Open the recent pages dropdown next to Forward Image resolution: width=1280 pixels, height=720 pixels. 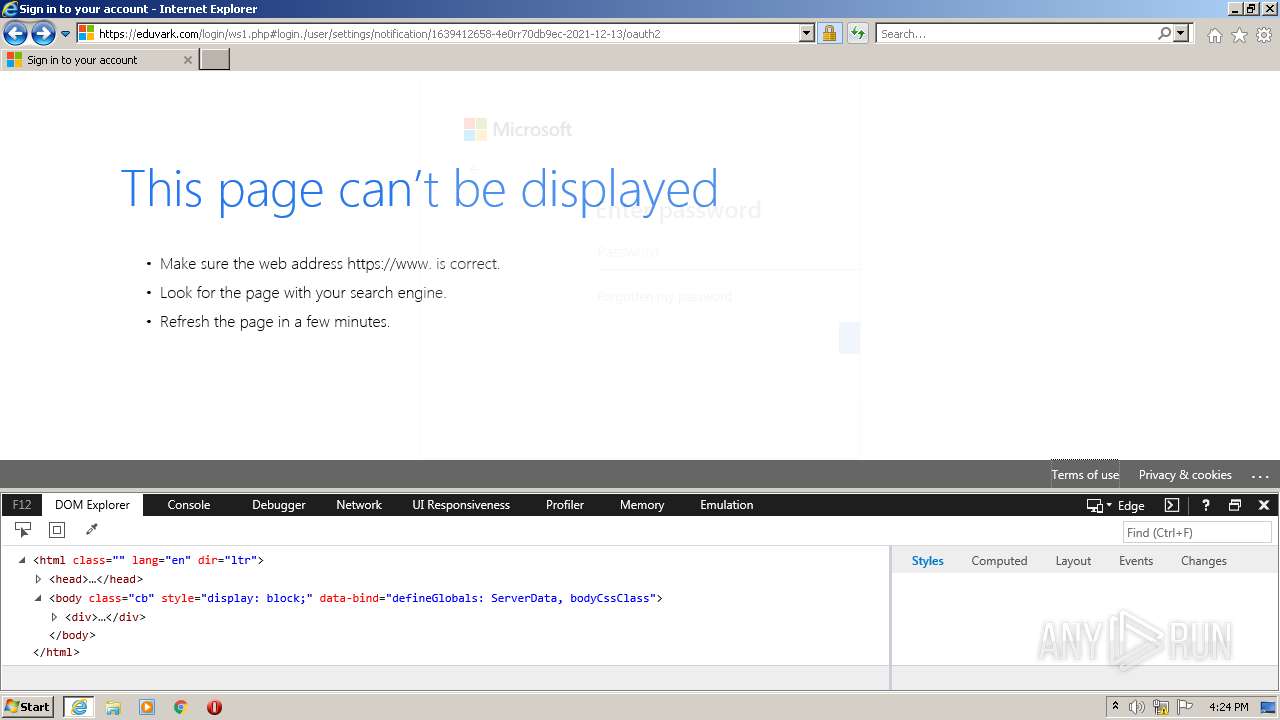point(66,34)
